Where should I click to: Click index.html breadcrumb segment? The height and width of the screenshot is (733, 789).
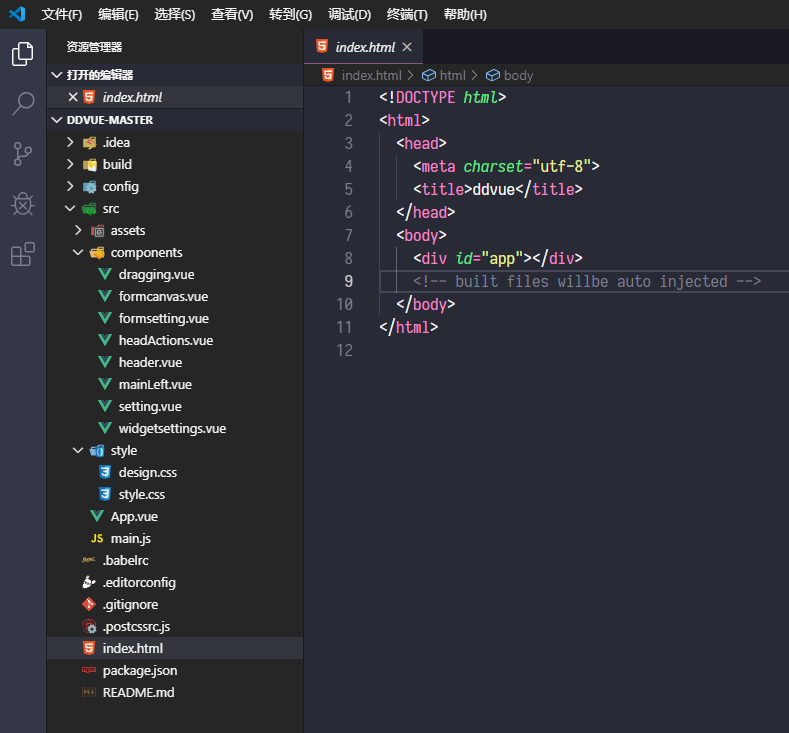(371, 75)
